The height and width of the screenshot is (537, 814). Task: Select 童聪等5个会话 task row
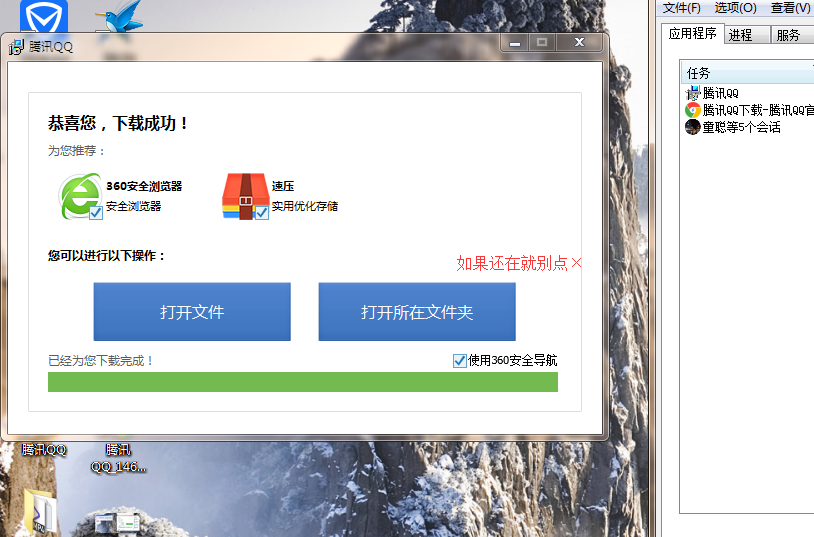pyautogui.click(x=749, y=127)
